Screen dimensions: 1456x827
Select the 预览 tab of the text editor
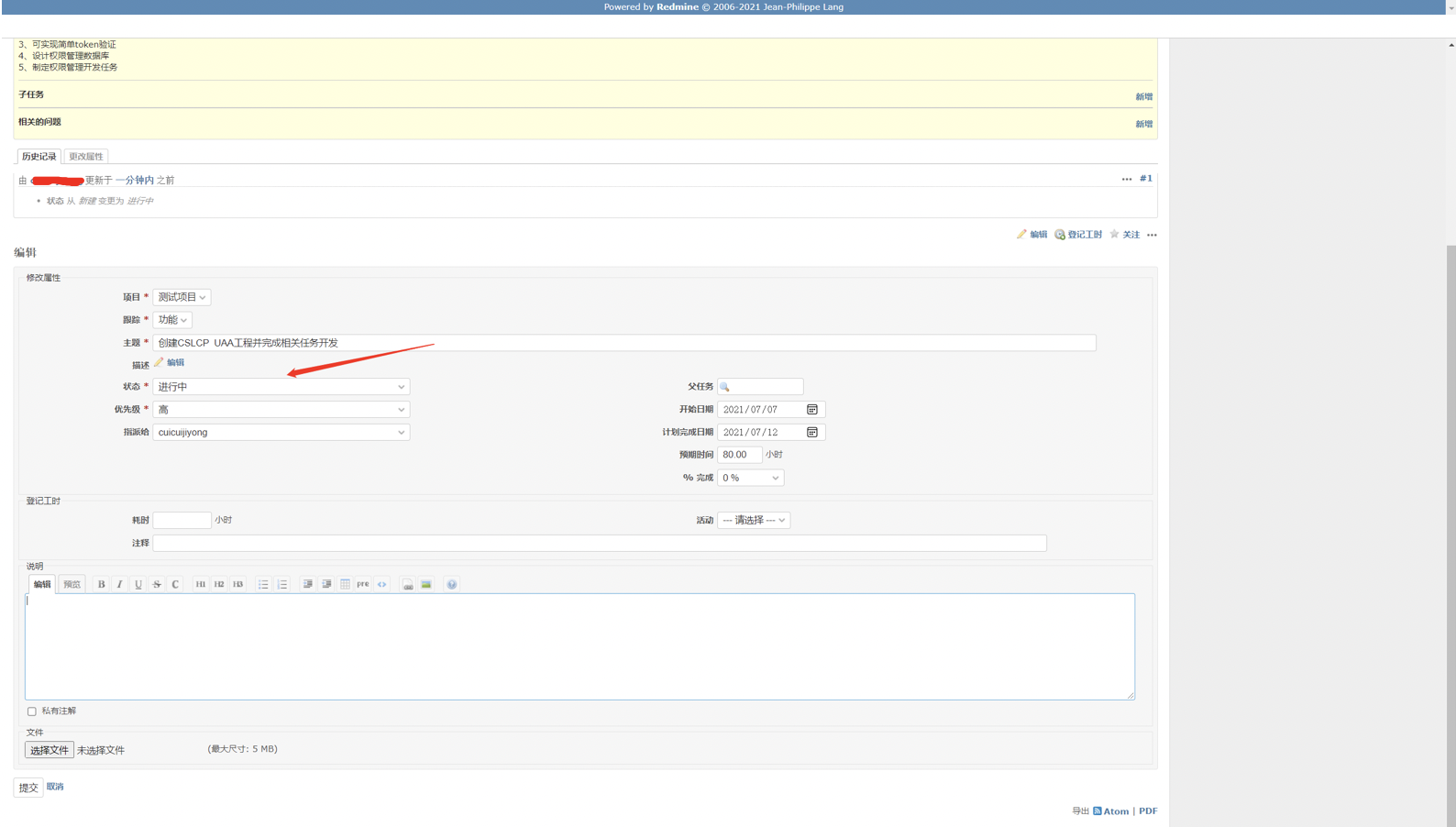point(72,584)
